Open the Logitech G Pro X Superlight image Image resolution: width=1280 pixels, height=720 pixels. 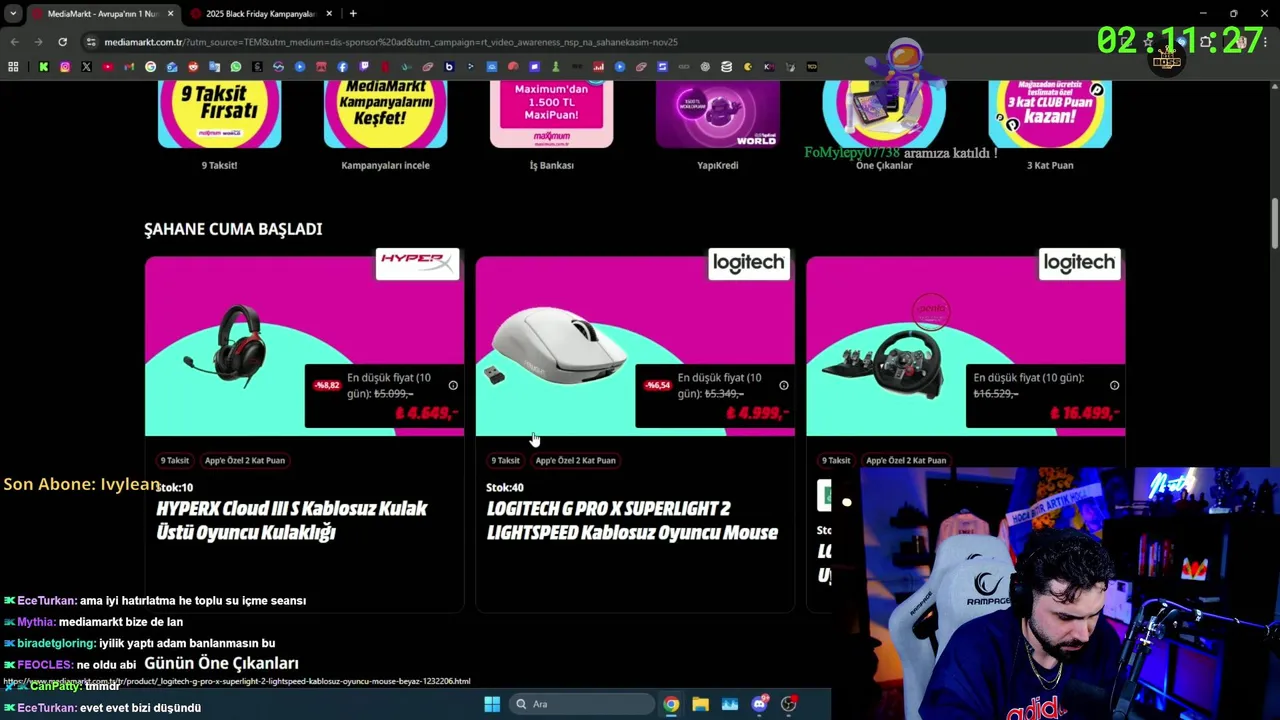click(x=635, y=346)
